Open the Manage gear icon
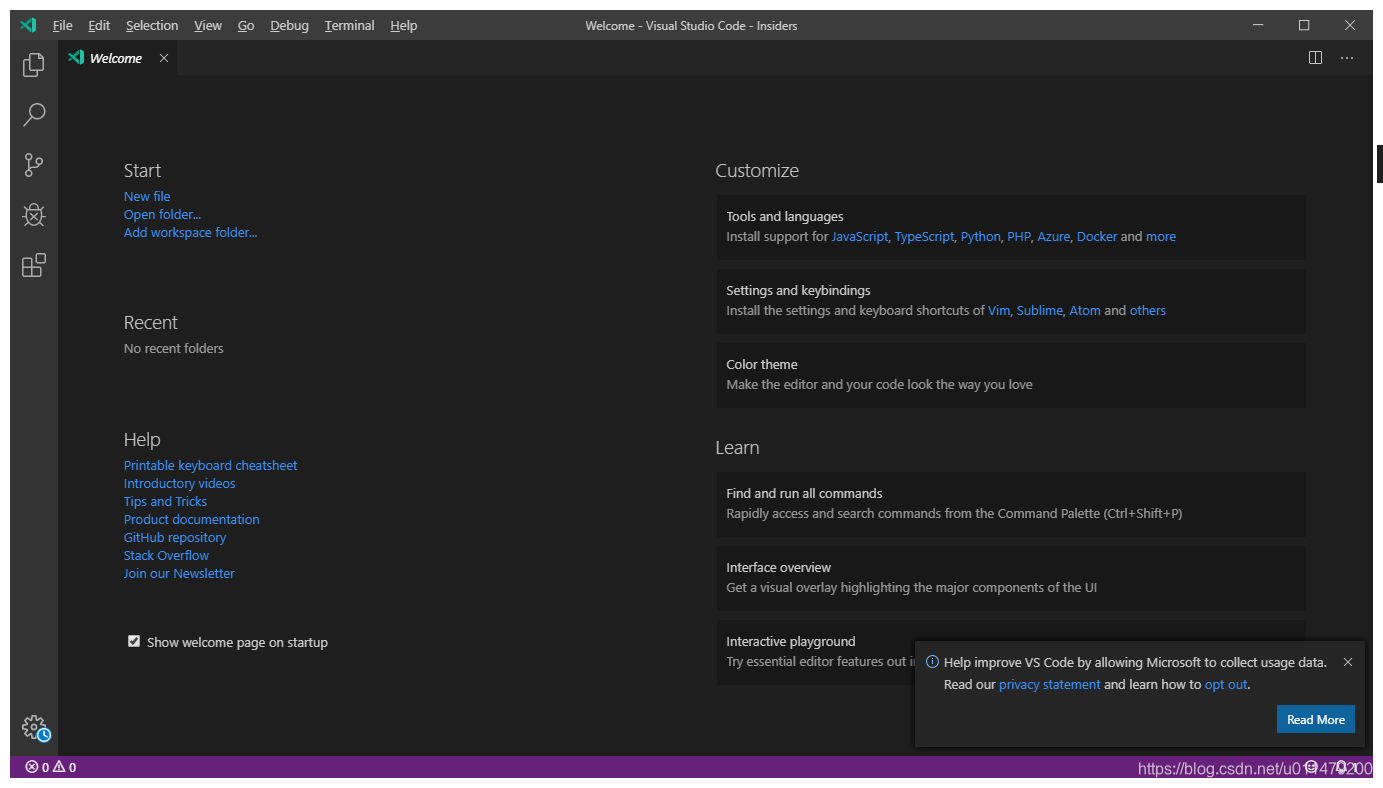The image size is (1383, 788). pyautogui.click(x=35, y=728)
